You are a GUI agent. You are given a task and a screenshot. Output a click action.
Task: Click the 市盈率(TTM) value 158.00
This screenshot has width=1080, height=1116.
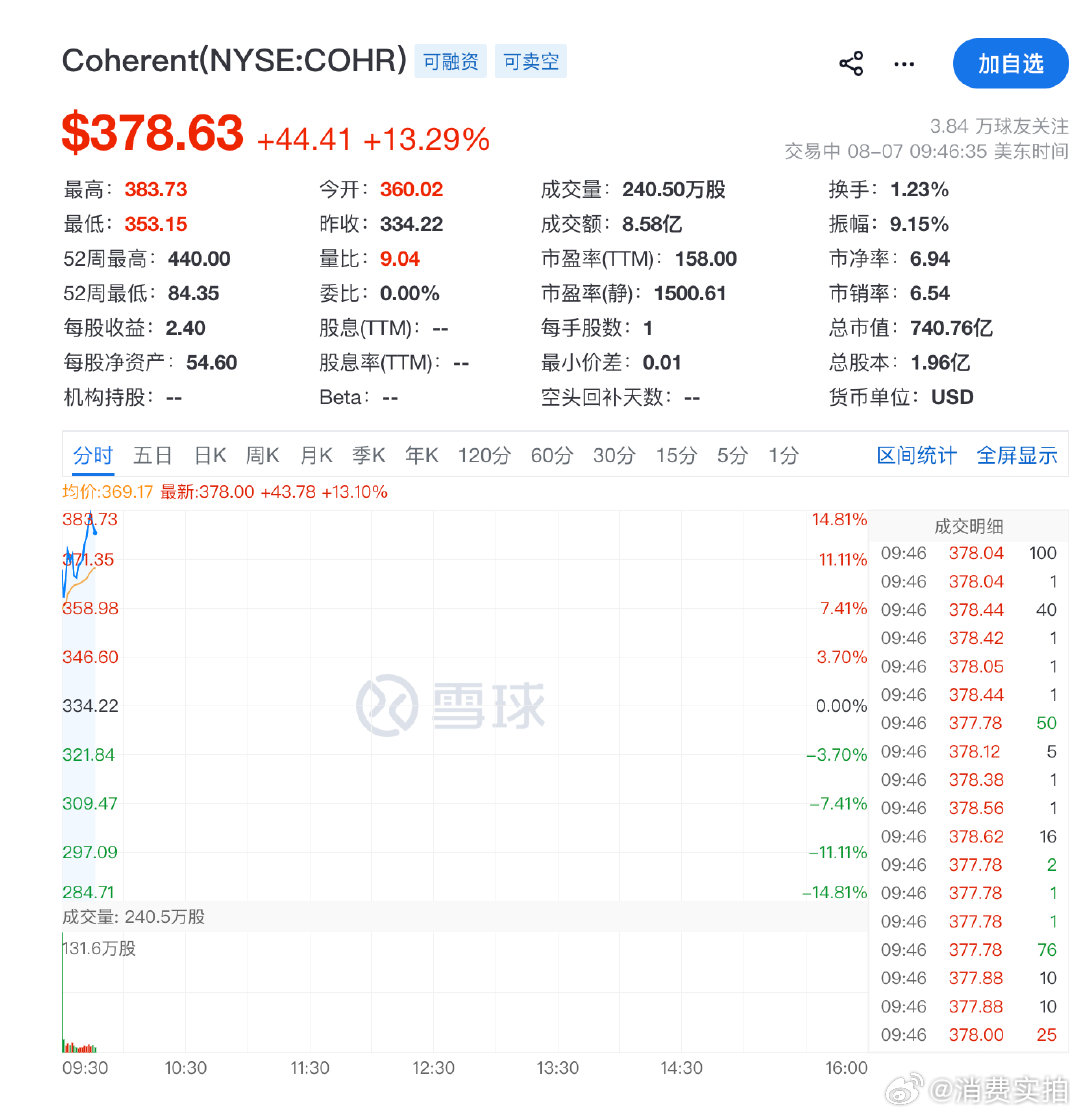(706, 259)
